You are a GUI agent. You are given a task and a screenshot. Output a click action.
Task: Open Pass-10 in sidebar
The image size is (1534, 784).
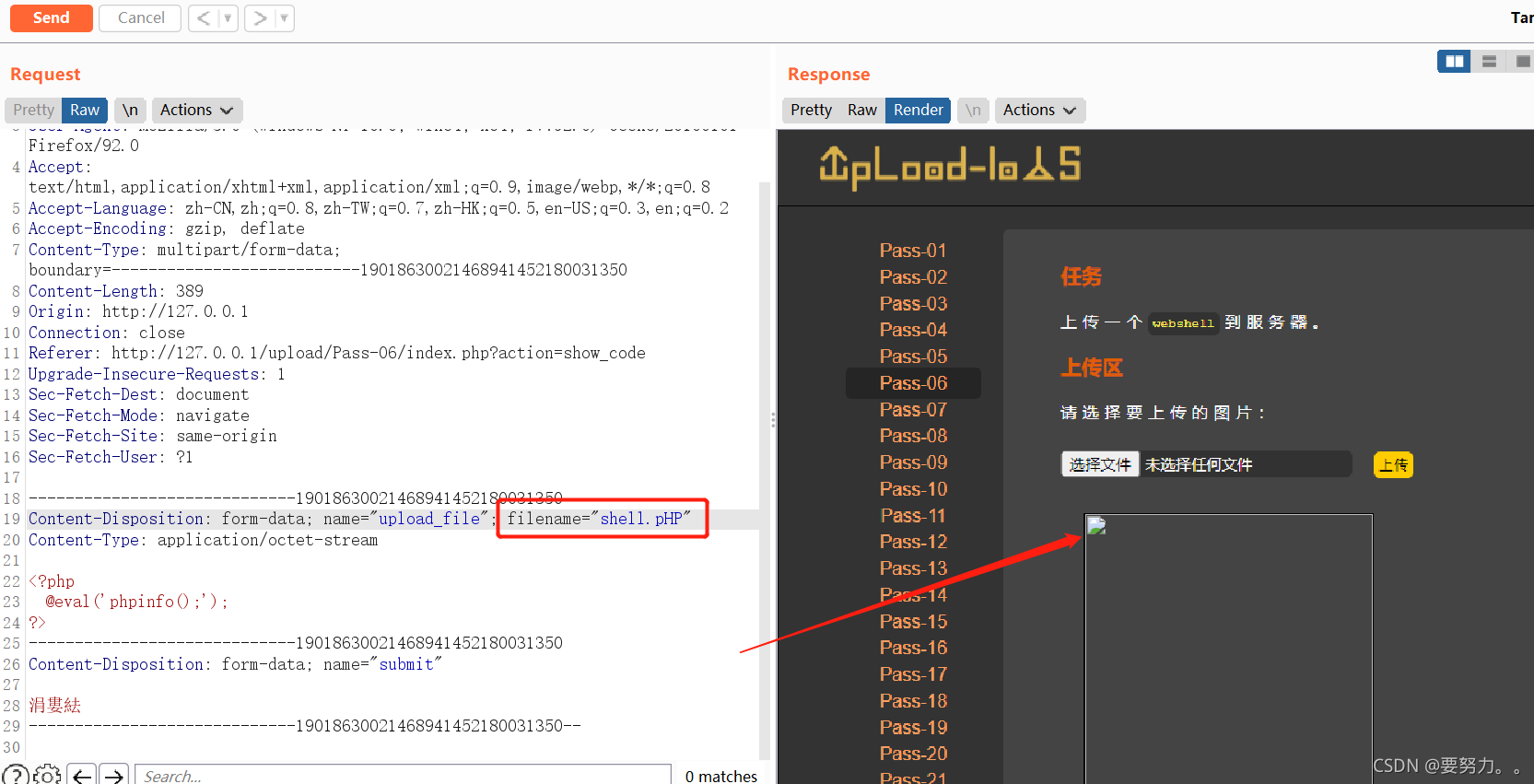[913, 489]
